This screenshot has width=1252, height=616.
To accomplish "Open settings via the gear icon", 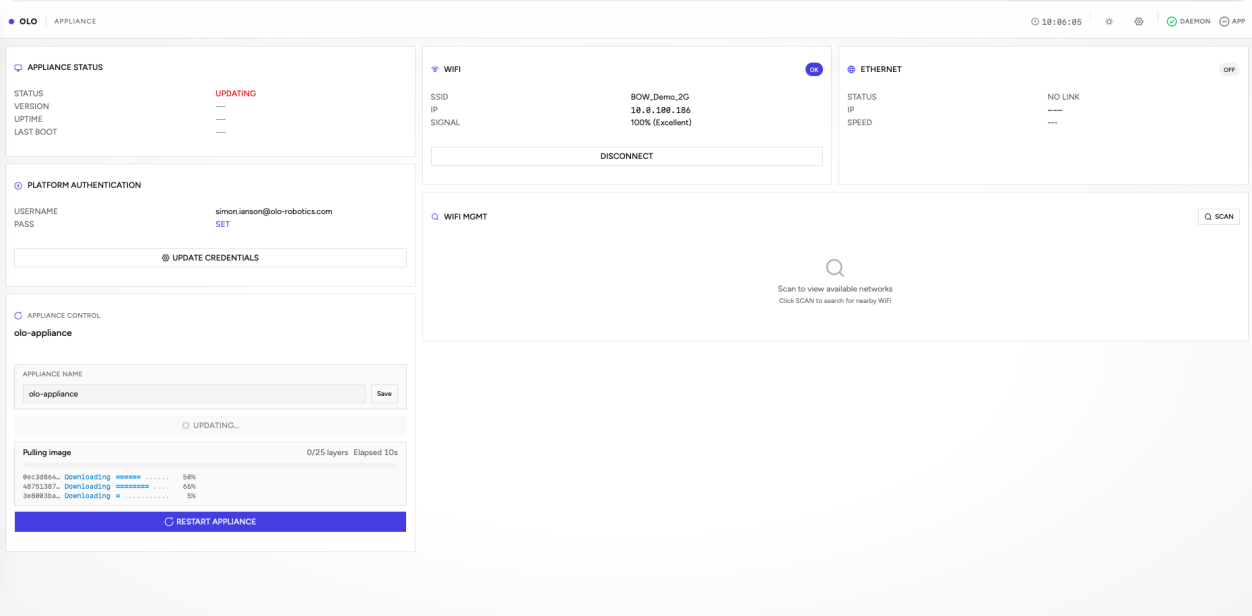I will pos(1139,21).
